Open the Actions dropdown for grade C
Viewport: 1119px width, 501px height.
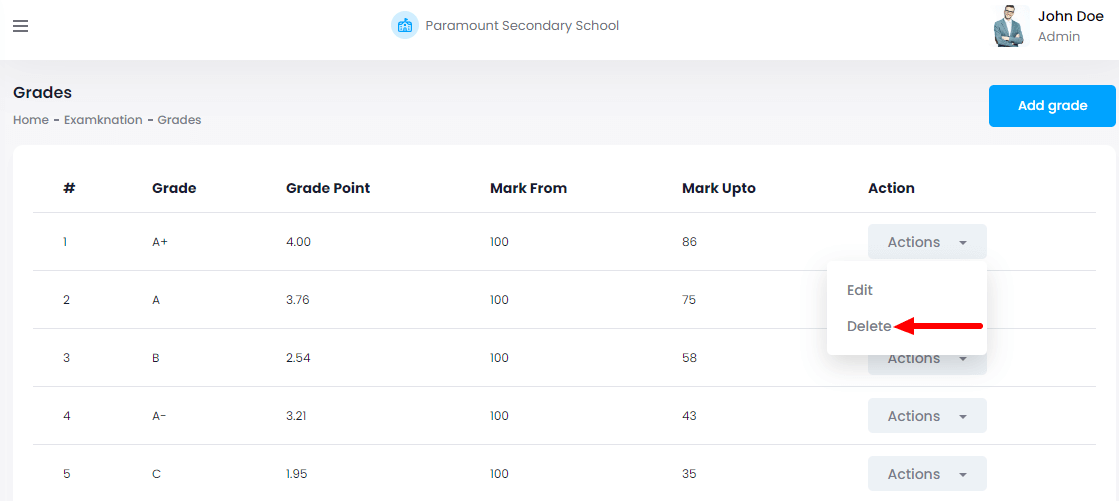click(x=927, y=474)
